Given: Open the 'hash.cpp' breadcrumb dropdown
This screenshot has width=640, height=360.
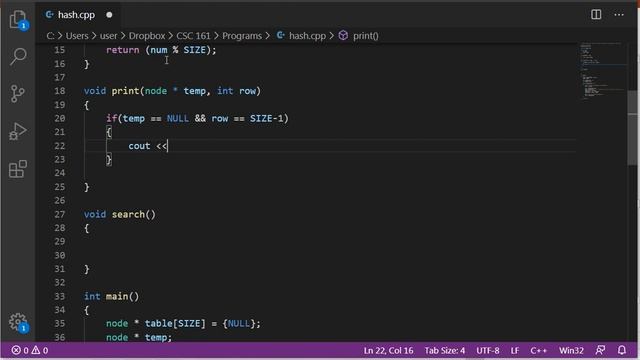Looking at the screenshot, I should (307, 36).
